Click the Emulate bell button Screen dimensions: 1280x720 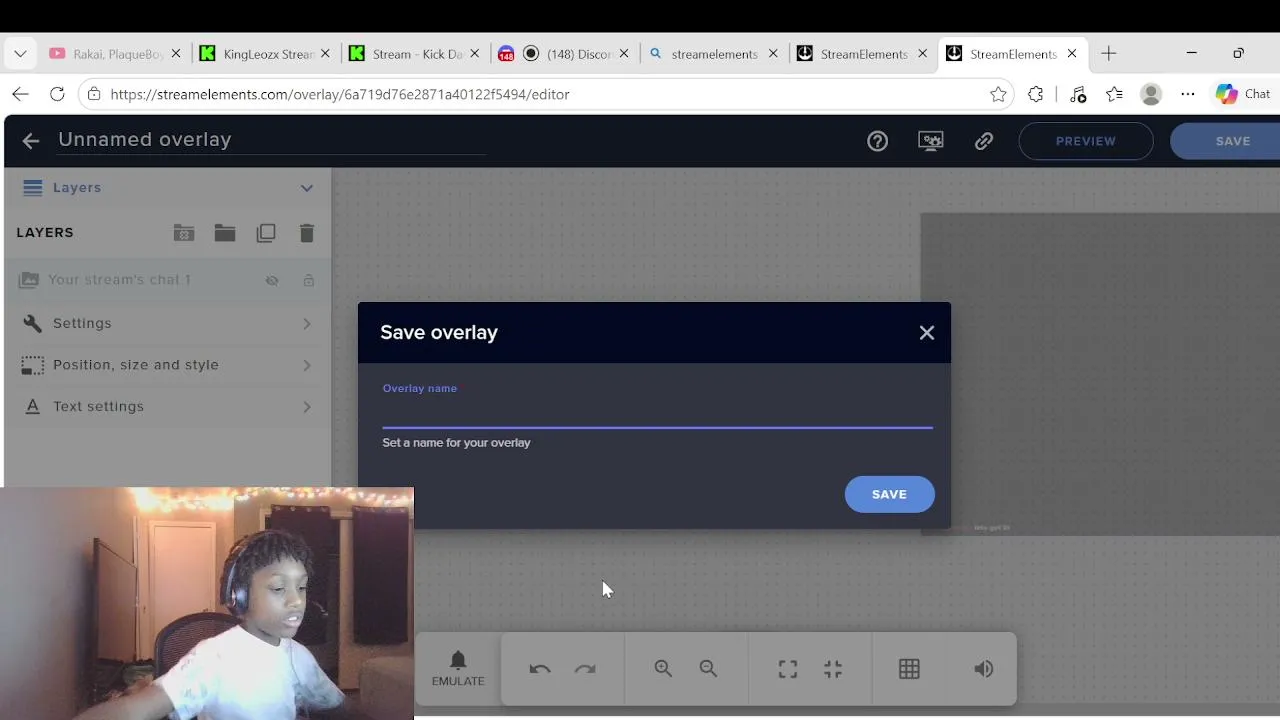458,669
